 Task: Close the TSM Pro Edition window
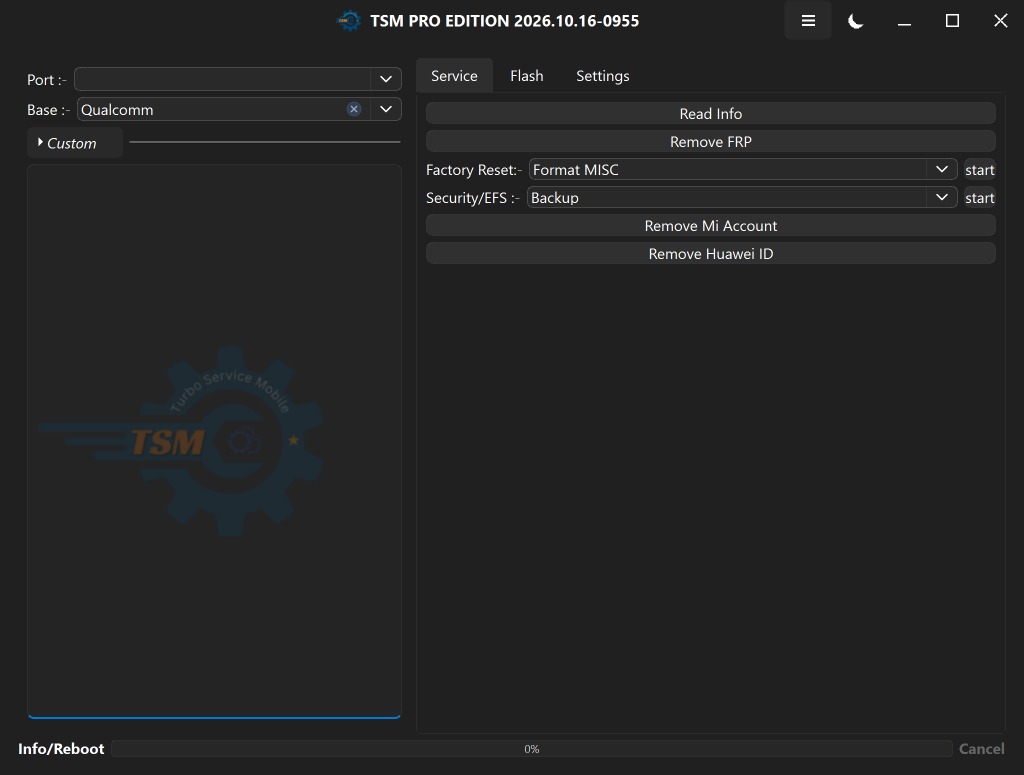1000,21
